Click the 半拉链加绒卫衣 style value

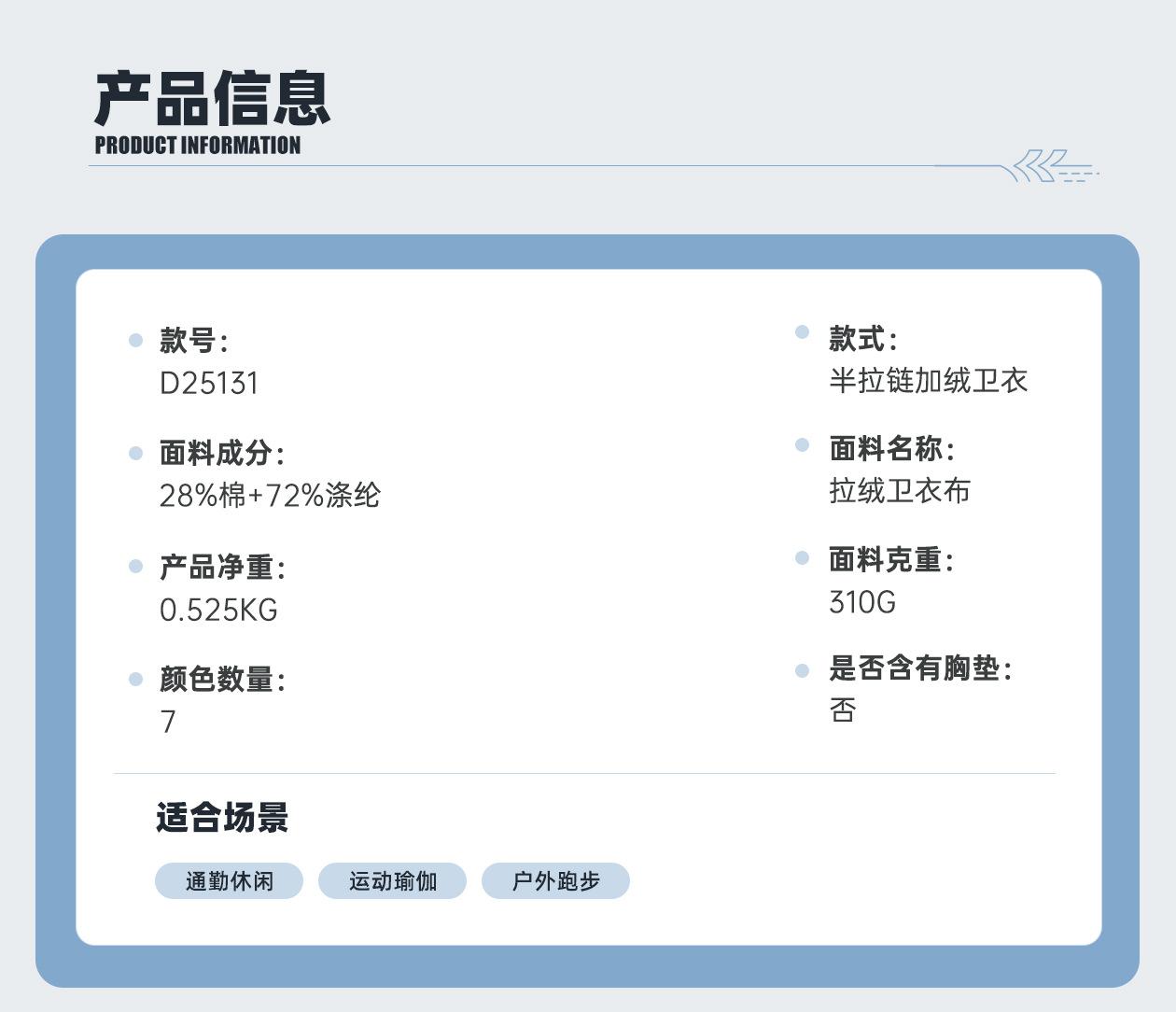coord(928,381)
